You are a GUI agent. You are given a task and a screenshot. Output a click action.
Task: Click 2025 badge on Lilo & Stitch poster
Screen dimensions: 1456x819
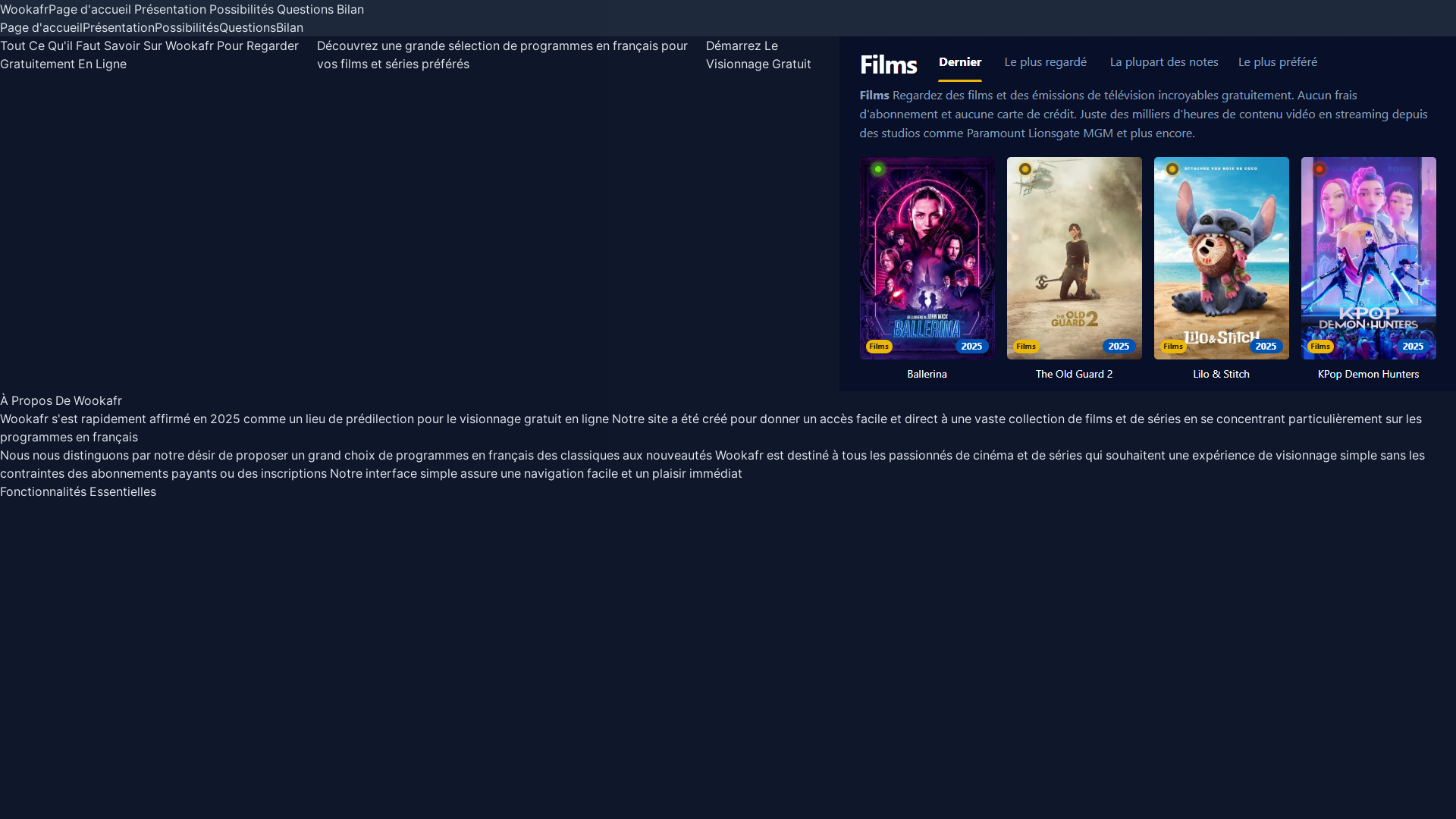pyautogui.click(x=1266, y=347)
